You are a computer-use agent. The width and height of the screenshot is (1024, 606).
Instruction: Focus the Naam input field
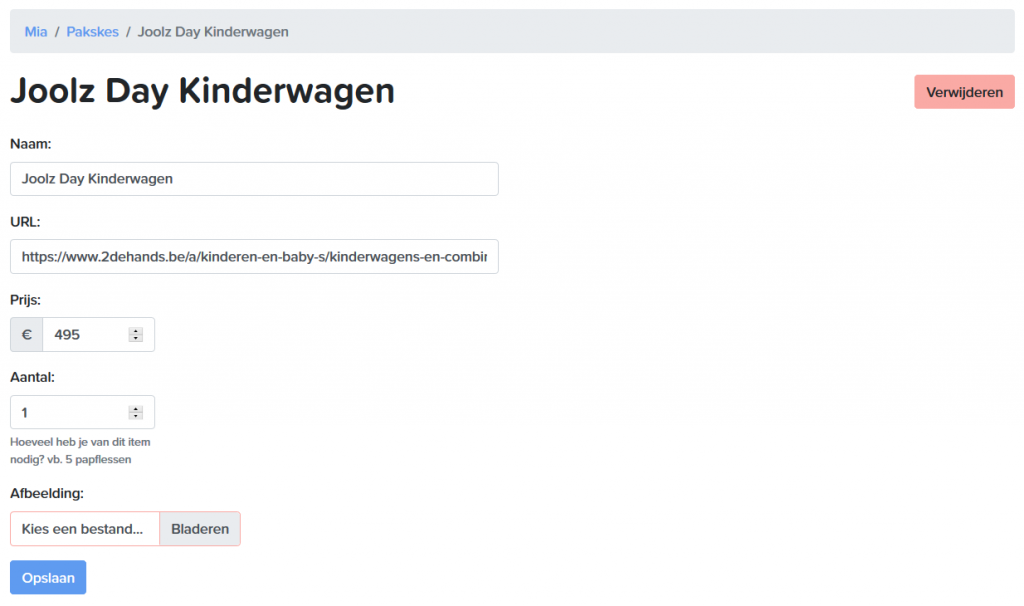(254, 179)
